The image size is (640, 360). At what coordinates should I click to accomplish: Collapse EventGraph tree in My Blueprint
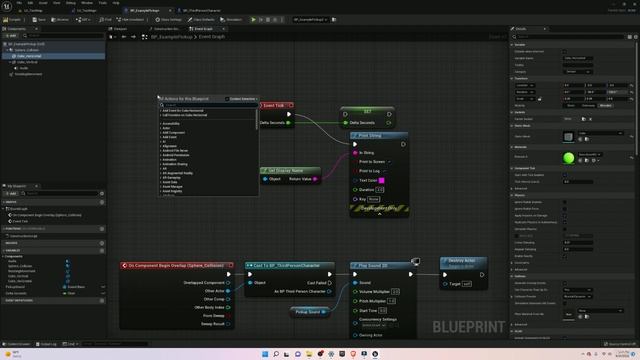click(x=4, y=209)
